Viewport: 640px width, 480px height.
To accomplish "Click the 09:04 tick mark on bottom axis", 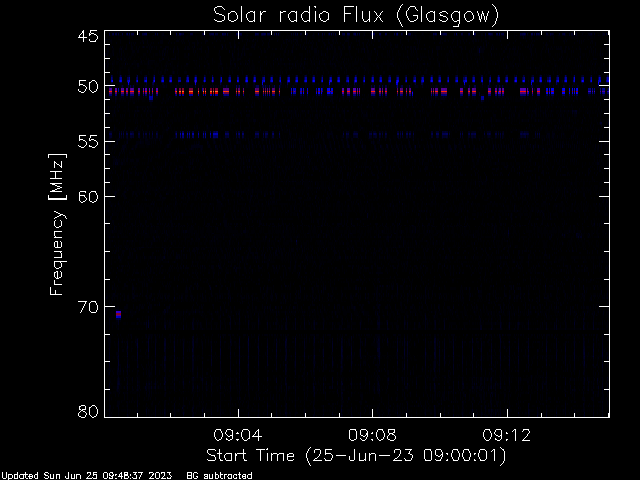I will click(x=238, y=413).
